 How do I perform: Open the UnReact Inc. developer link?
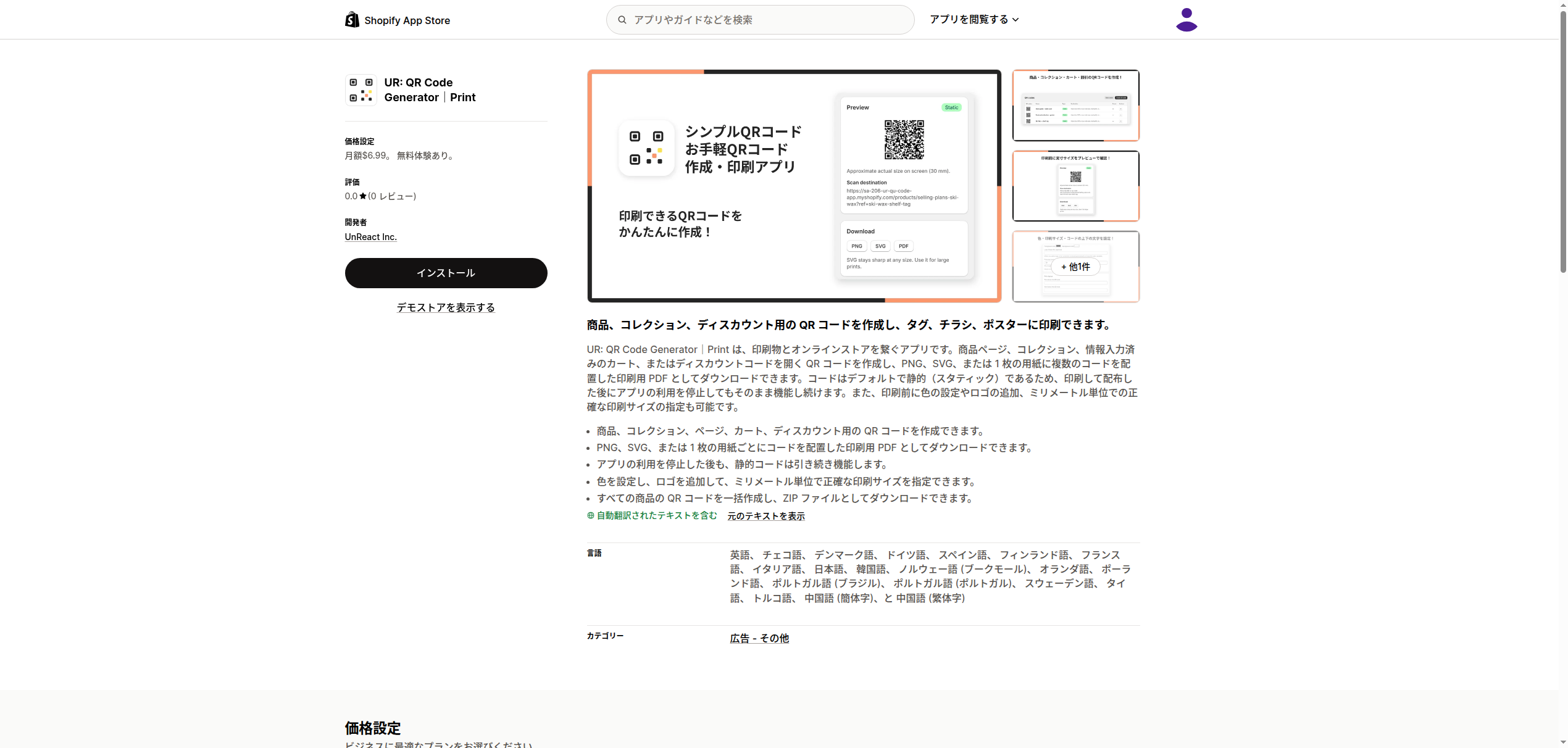click(371, 237)
